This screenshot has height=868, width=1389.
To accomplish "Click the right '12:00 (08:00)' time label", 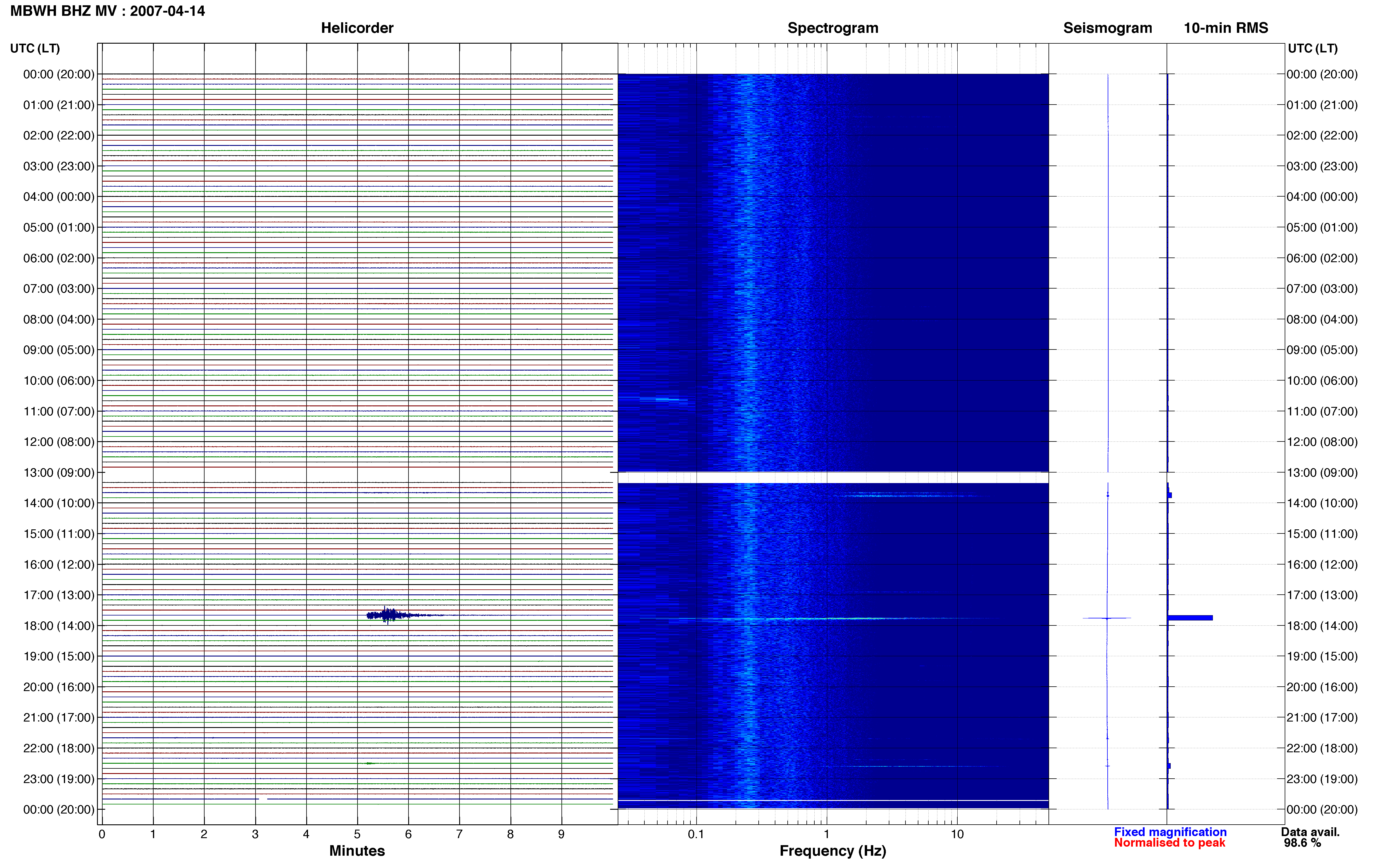I will 1322,442.
